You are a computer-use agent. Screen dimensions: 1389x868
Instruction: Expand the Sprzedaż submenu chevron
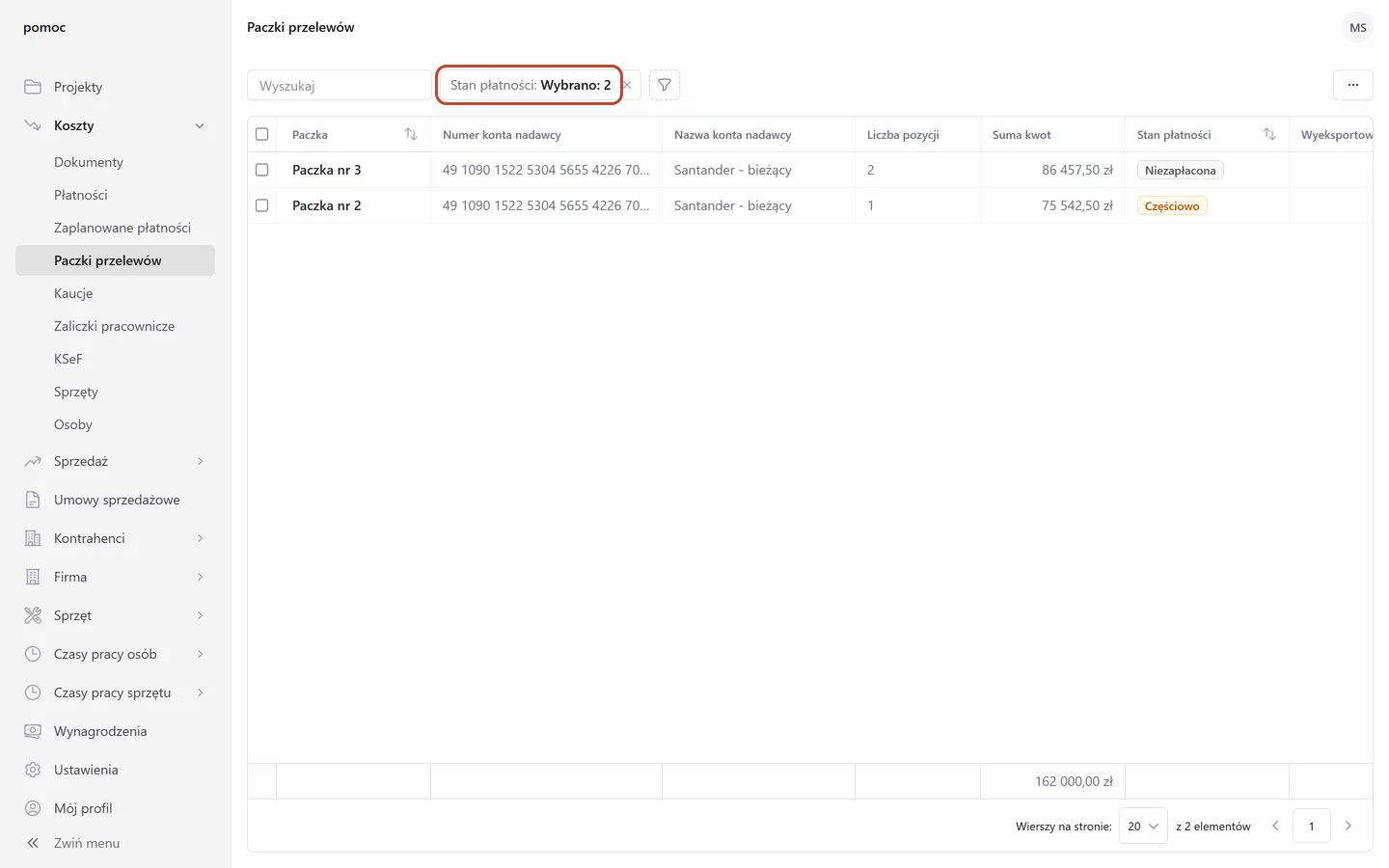click(200, 461)
